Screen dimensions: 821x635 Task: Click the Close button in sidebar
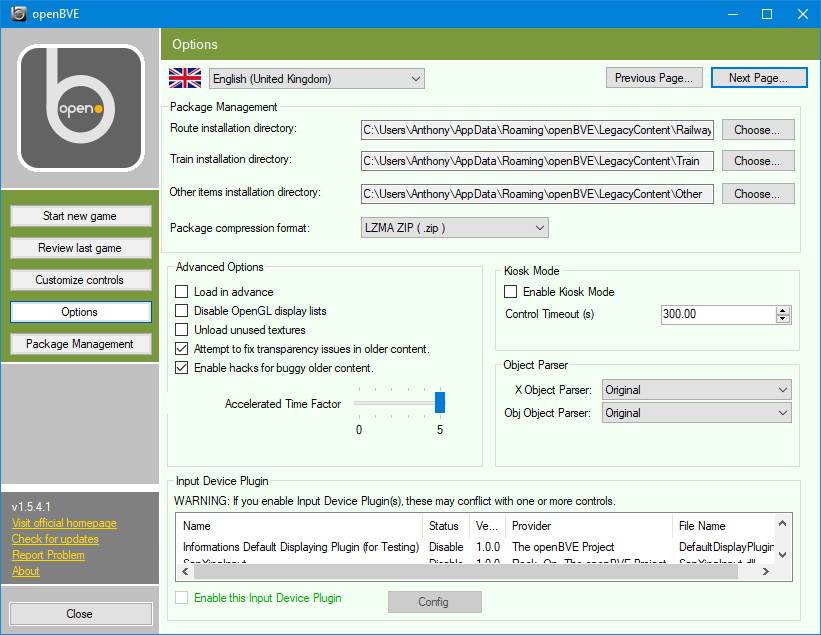coord(81,614)
